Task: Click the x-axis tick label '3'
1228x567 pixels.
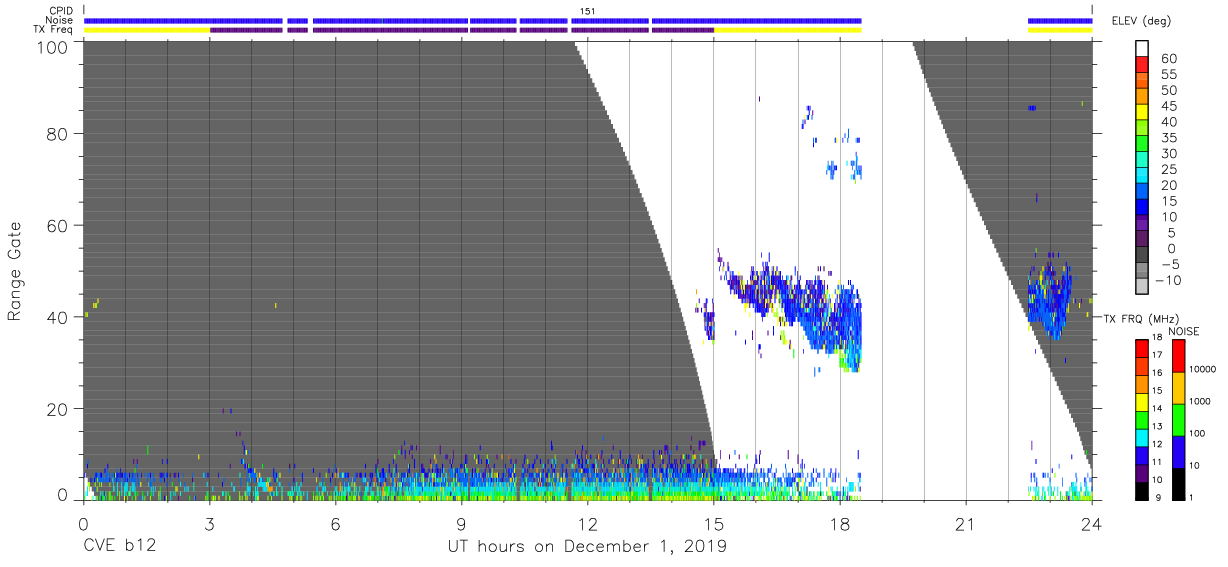Action: [x=209, y=523]
